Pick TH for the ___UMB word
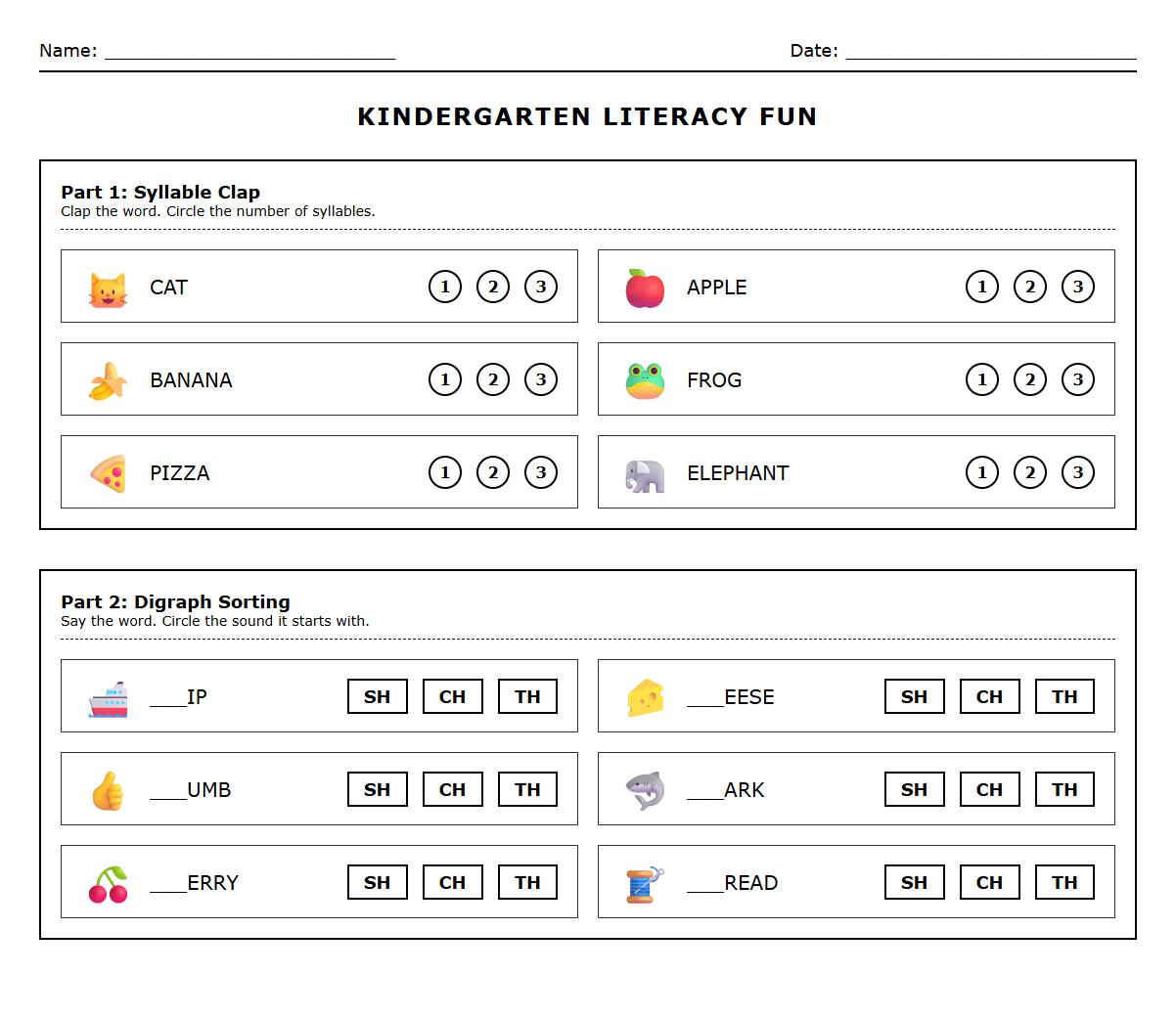Image resolution: width=1176 pixels, height=1018 pixels. pyautogui.click(x=528, y=789)
